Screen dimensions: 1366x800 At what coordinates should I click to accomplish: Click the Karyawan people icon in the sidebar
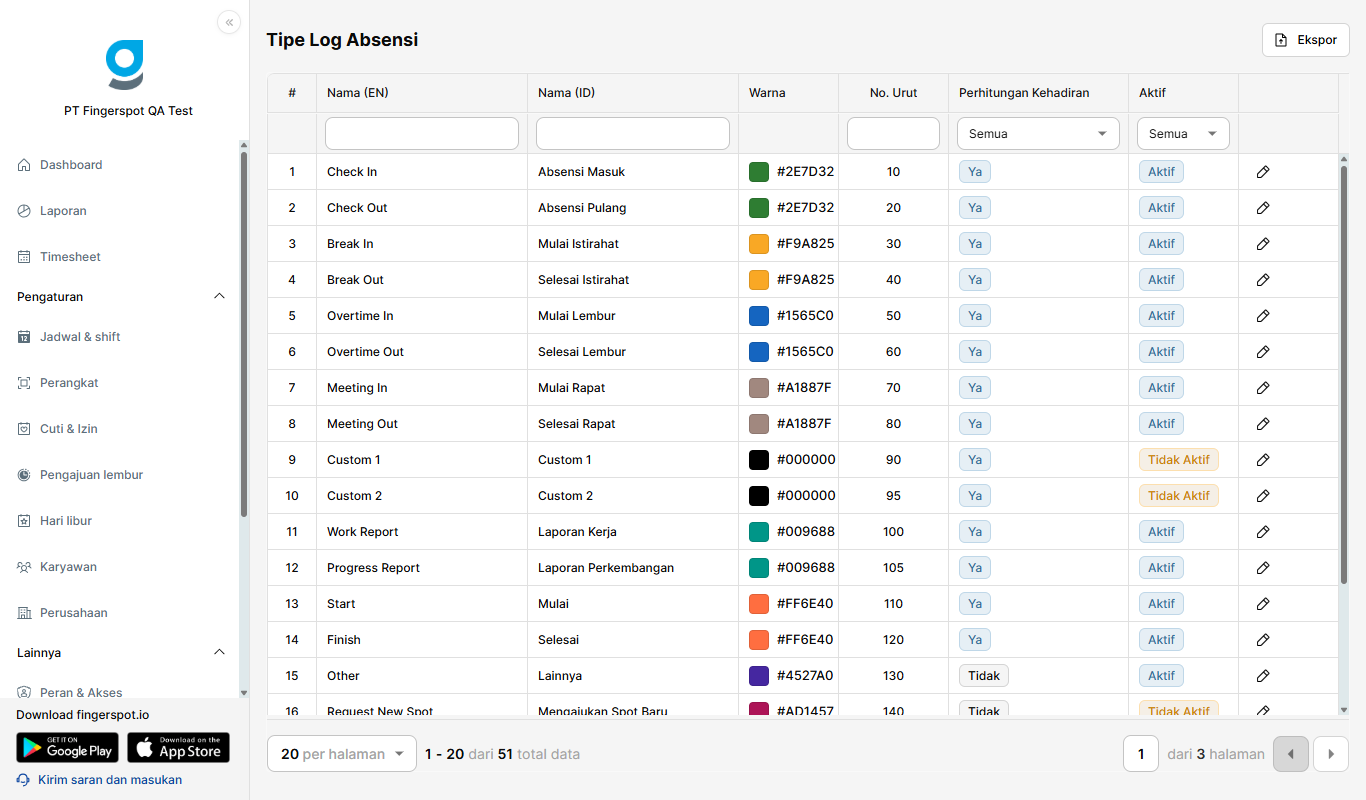(x=25, y=567)
